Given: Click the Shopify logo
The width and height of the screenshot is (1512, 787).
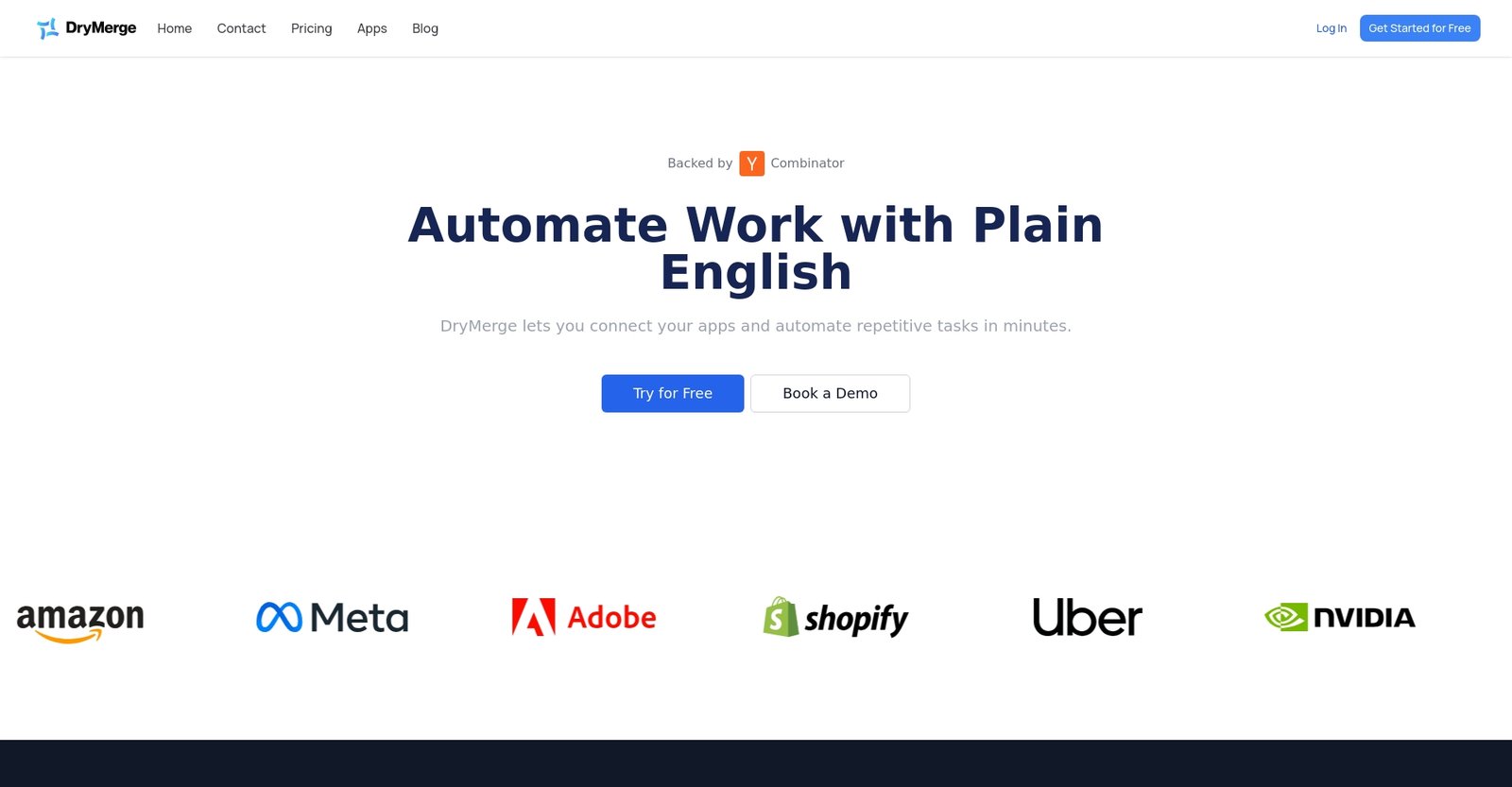Looking at the screenshot, I should pyautogui.click(x=835, y=618).
